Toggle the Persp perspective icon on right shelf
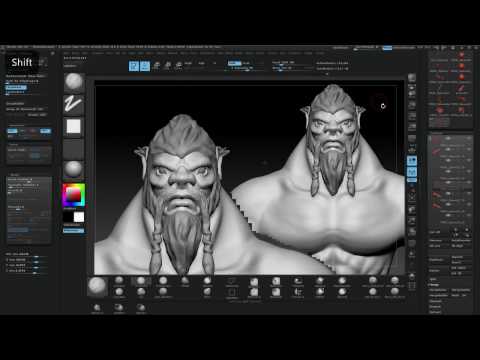480x360 pixels. (412, 138)
